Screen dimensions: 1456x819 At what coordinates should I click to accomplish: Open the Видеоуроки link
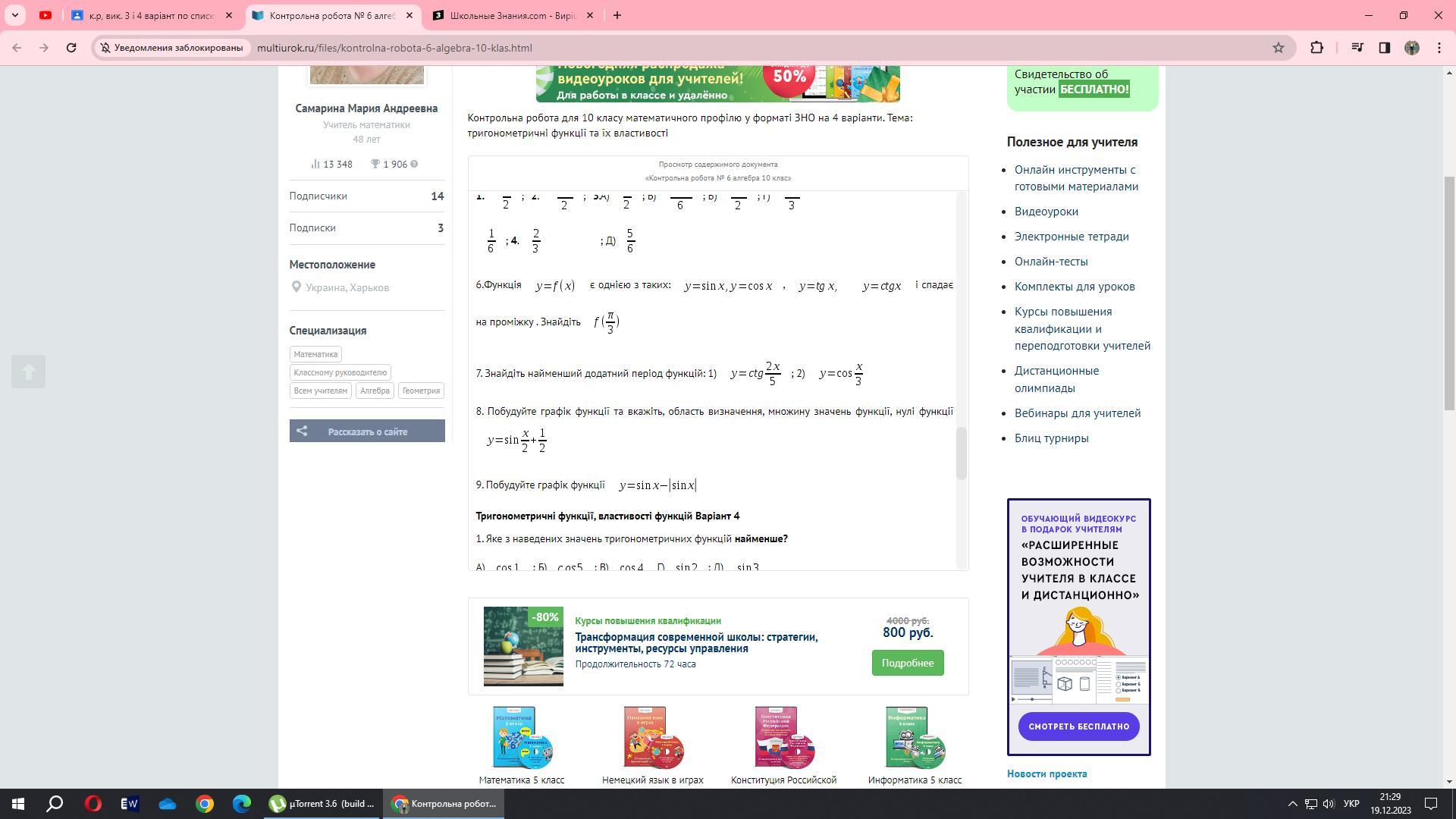point(1046,212)
